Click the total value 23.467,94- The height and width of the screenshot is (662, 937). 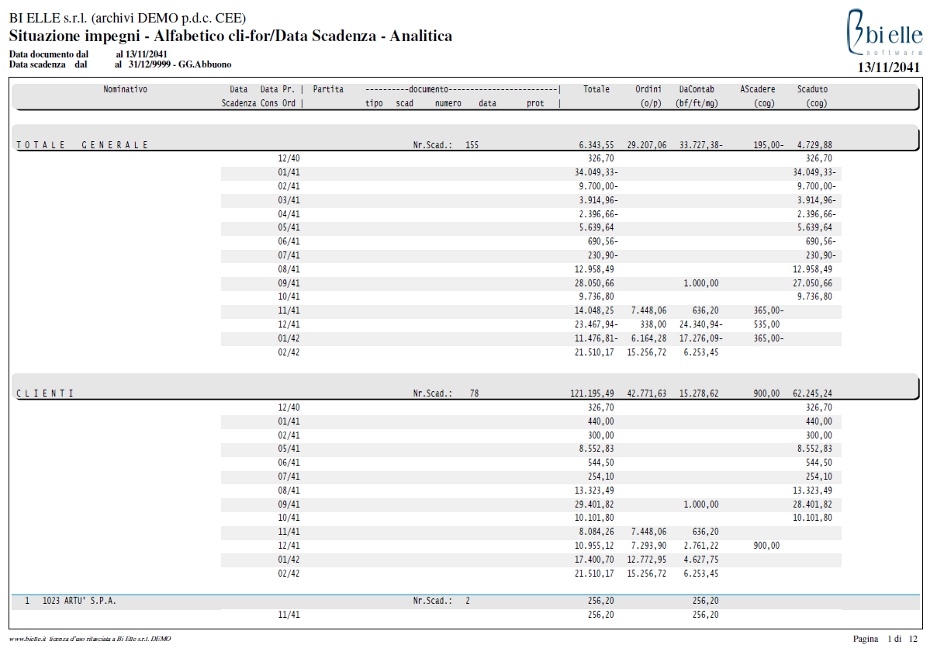coord(596,324)
